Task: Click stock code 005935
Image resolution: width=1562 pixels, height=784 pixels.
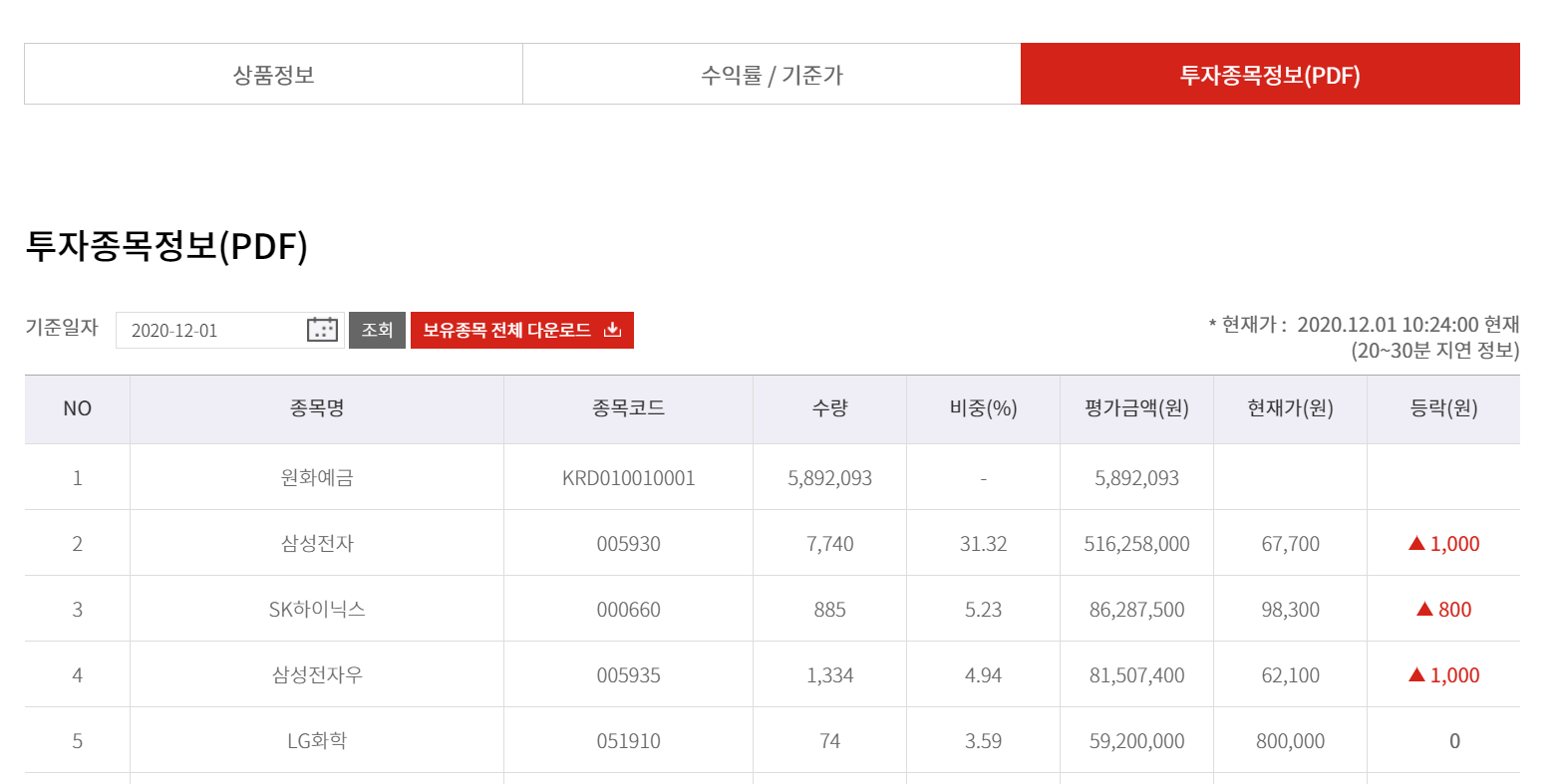Action: point(628,675)
